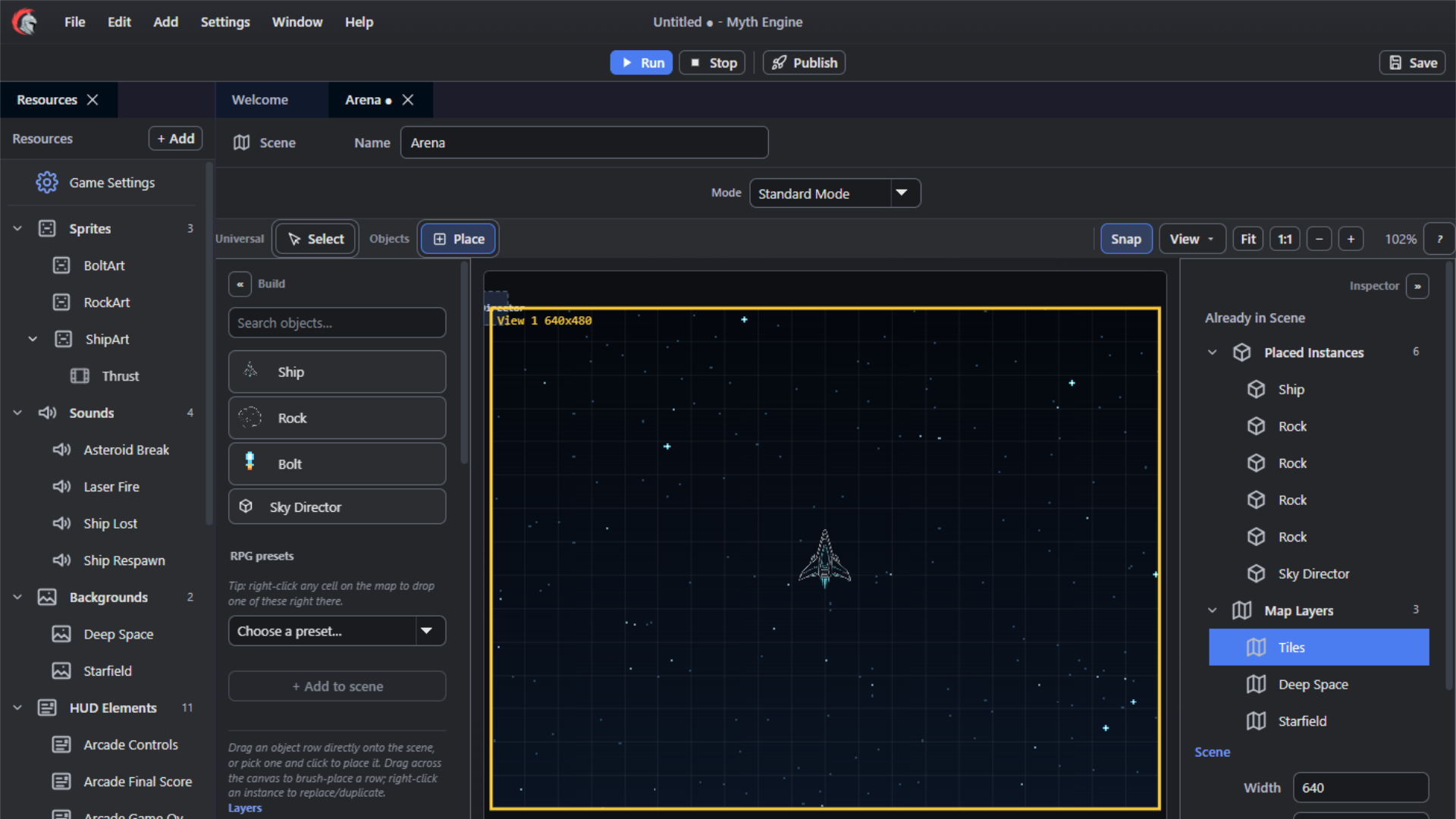Viewport: 1456px width, 819px height.
Task: Focus the Search objects field
Action: point(337,323)
